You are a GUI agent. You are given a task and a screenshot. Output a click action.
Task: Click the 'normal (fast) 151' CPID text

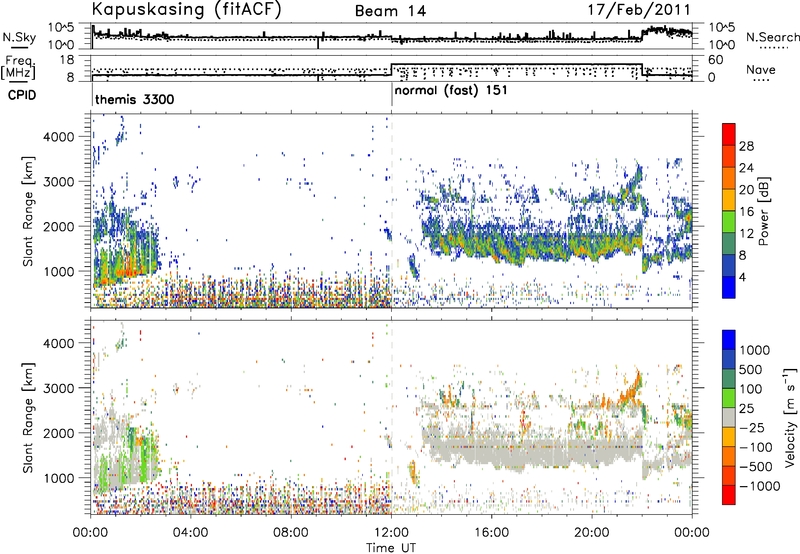[x=451, y=90]
